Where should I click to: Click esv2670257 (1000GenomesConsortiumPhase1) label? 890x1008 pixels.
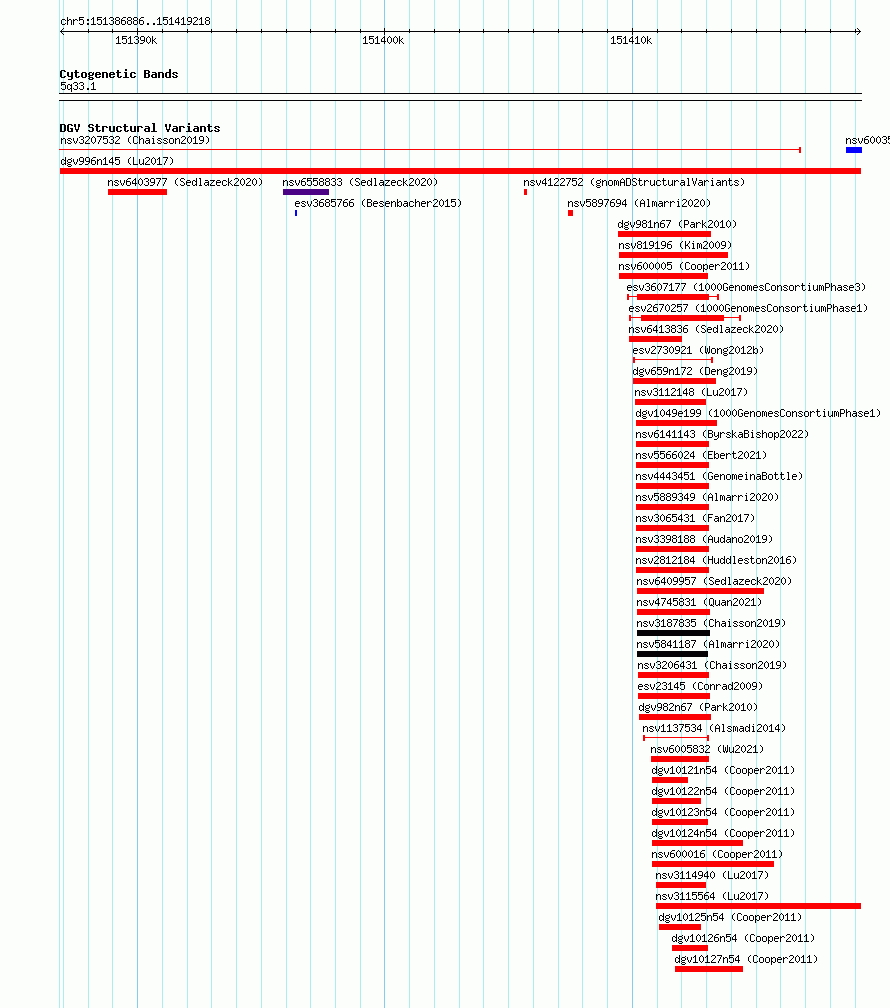click(x=749, y=309)
